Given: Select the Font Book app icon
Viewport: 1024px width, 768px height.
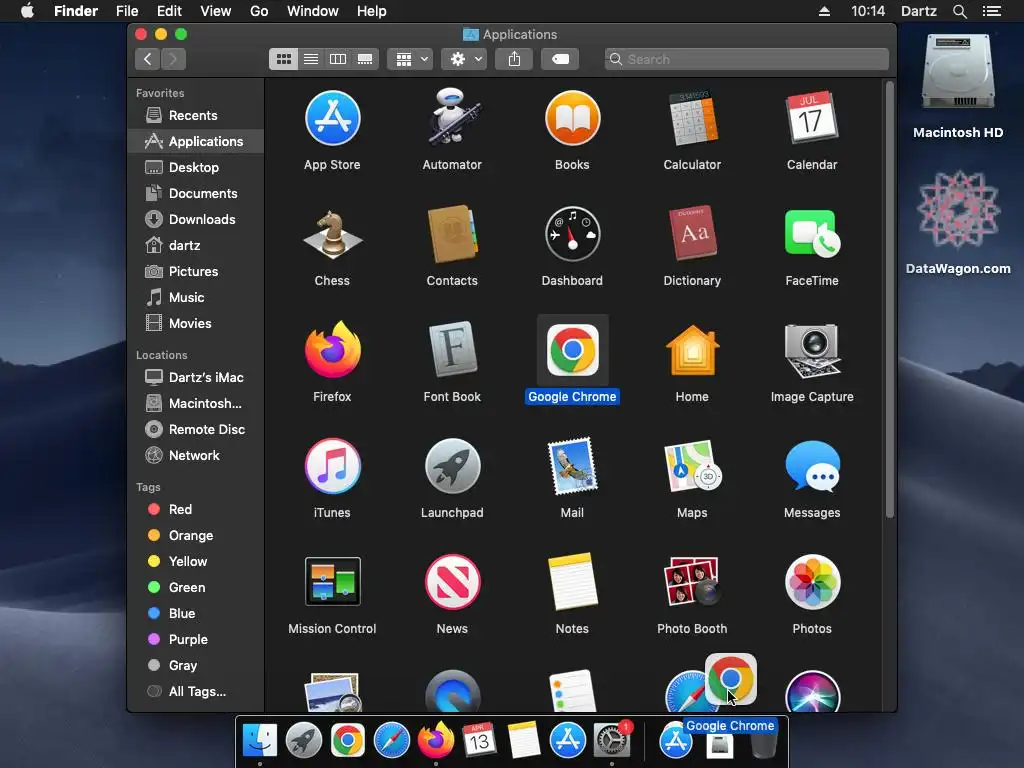Looking at the screenshot, I should coord(452,349).
